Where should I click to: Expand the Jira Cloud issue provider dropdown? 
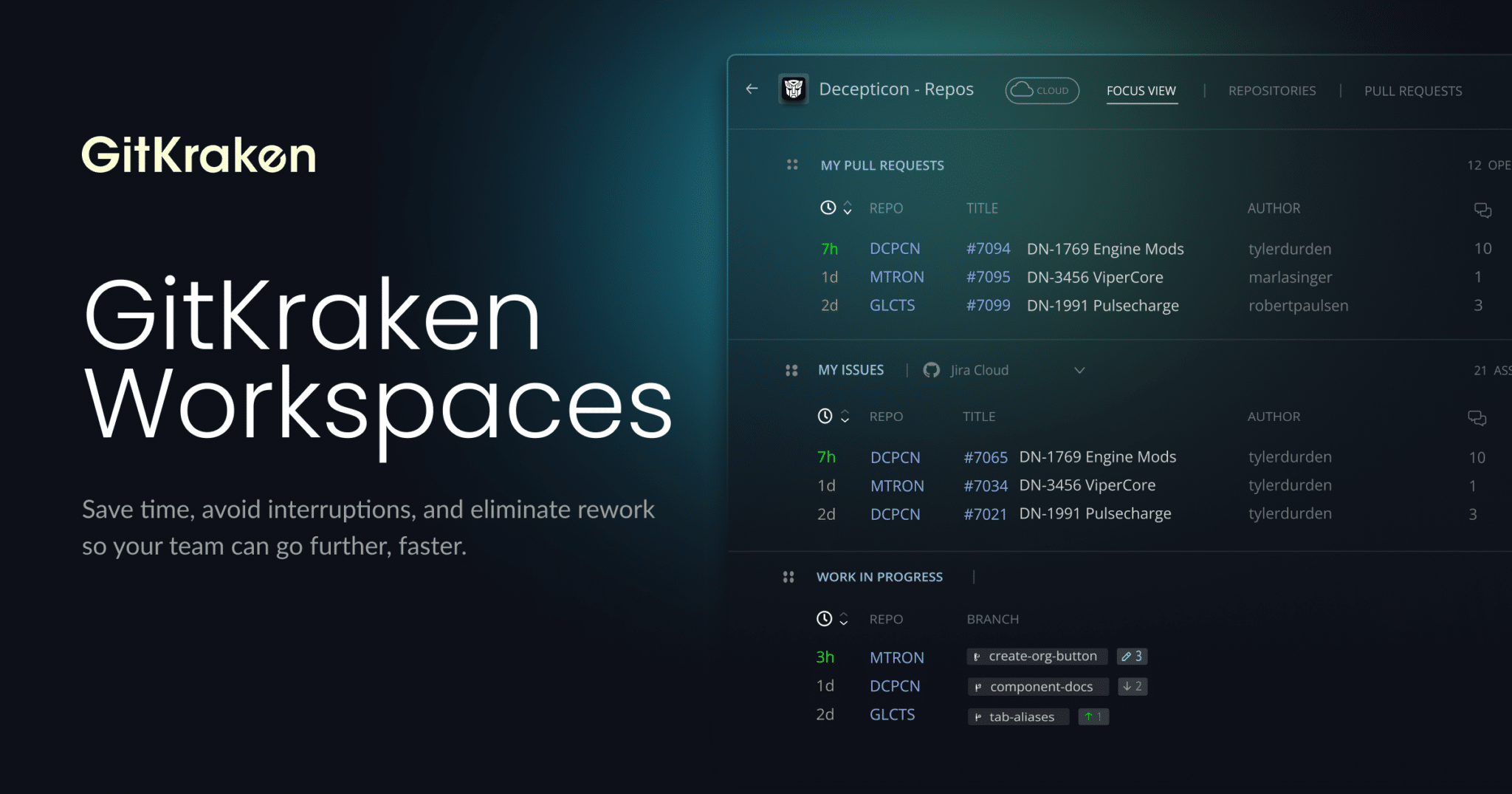(x=1079, y=370)
